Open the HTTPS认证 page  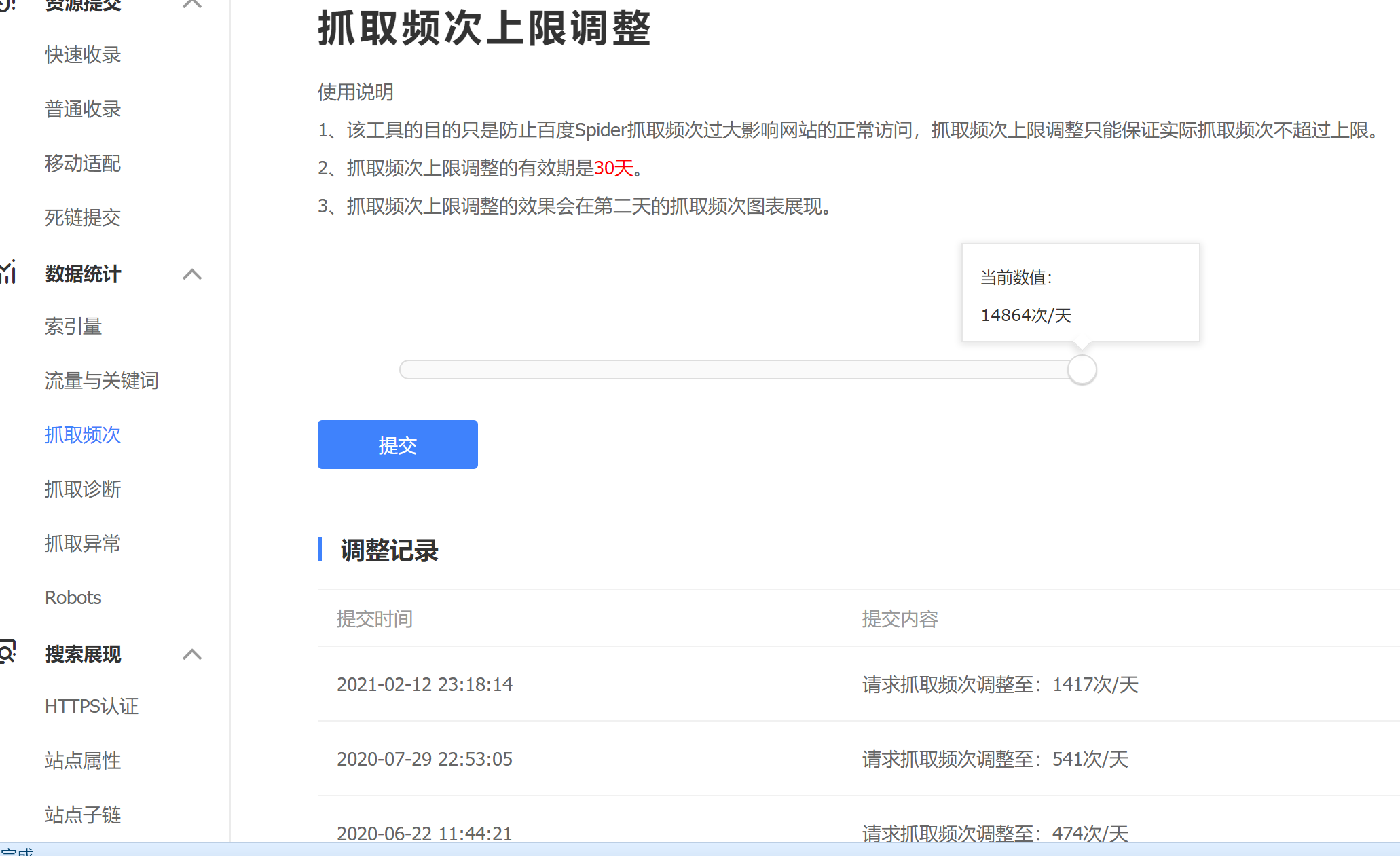90,706
